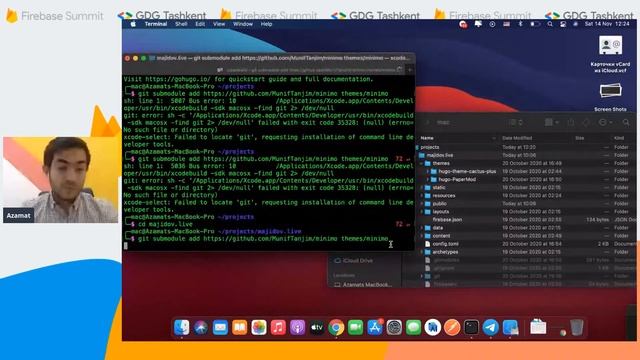Open the Books app in the Dock
Screen dimensions: 640x360
(x=240, y=327)
